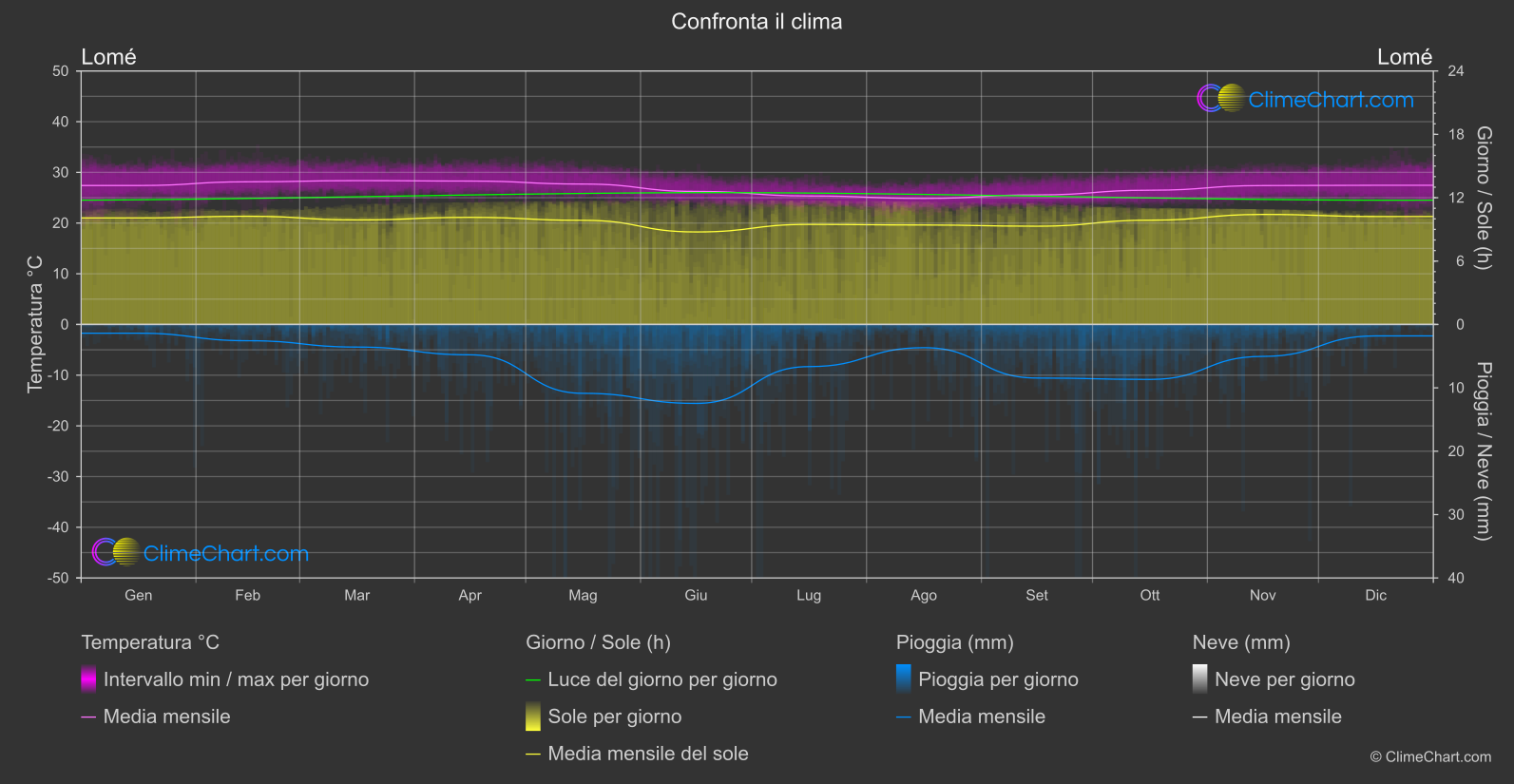Click the 'Ott' month axis label
Screen dimensions: 1514x784
[x=1150, y=595]
